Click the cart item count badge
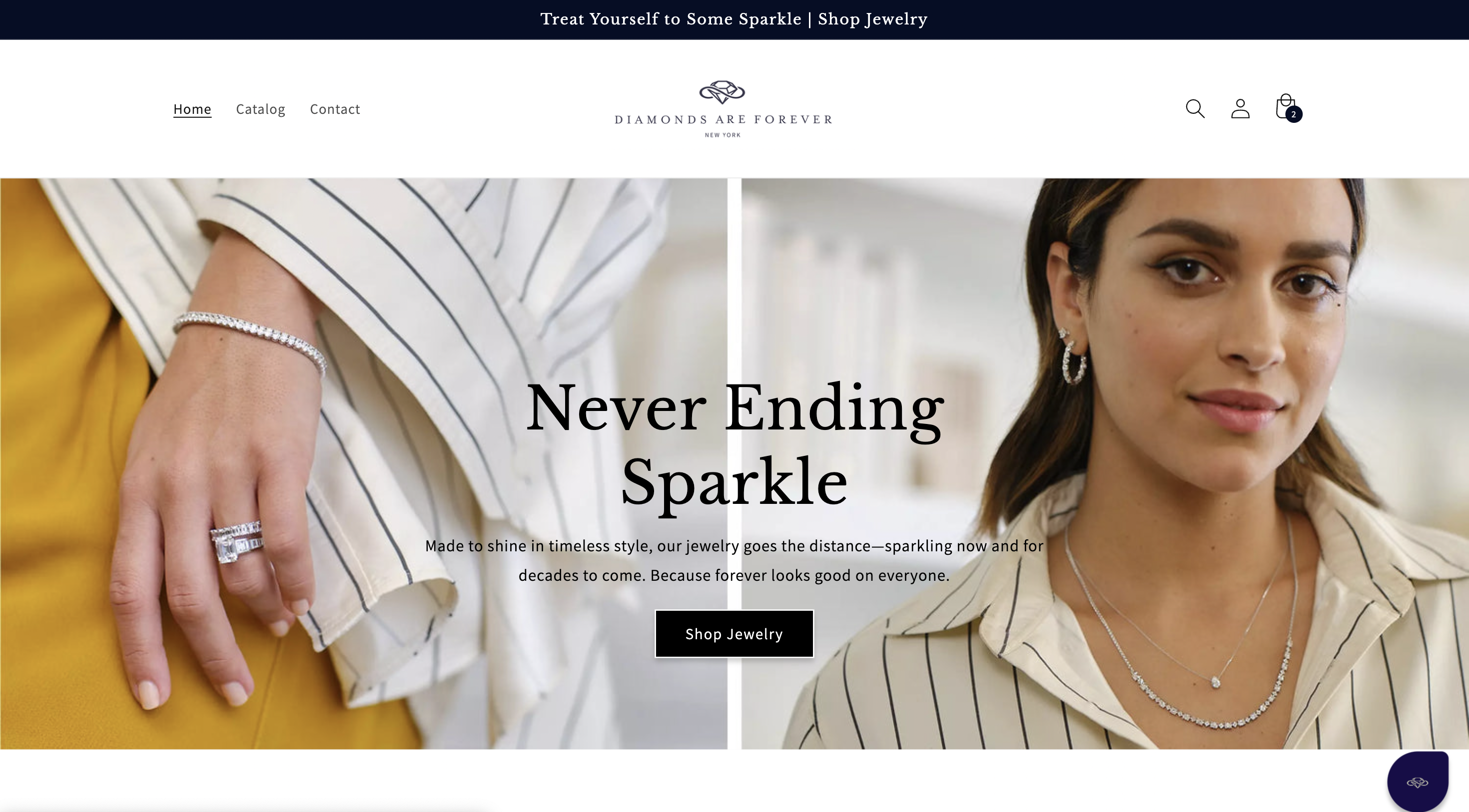 1294,114
